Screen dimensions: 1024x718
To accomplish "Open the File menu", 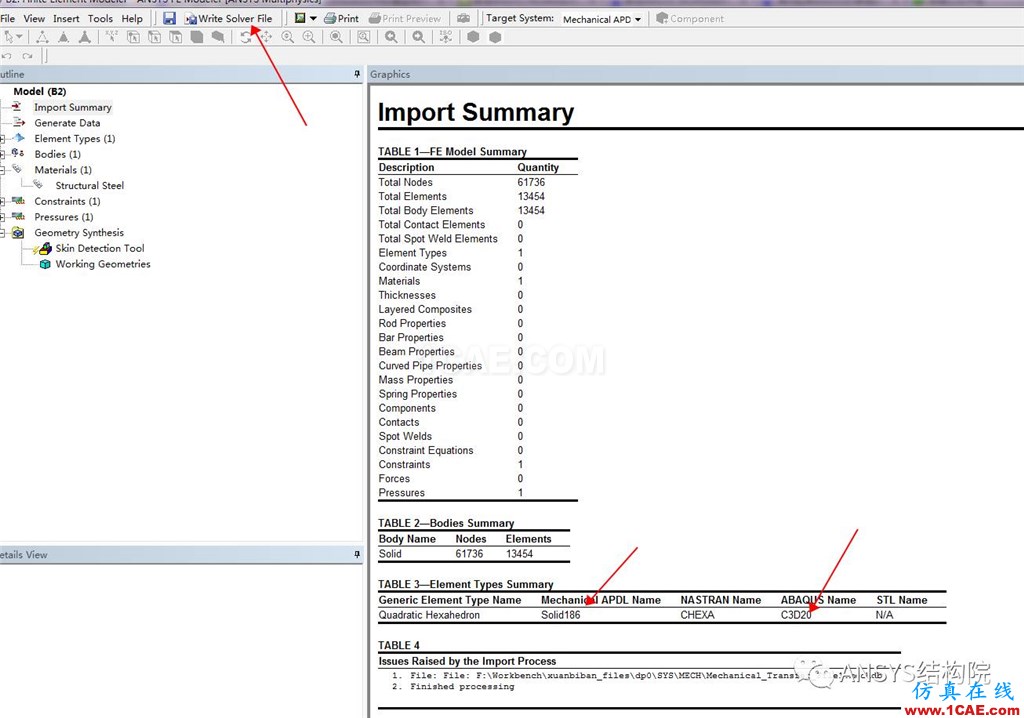I will pos(8,18).
